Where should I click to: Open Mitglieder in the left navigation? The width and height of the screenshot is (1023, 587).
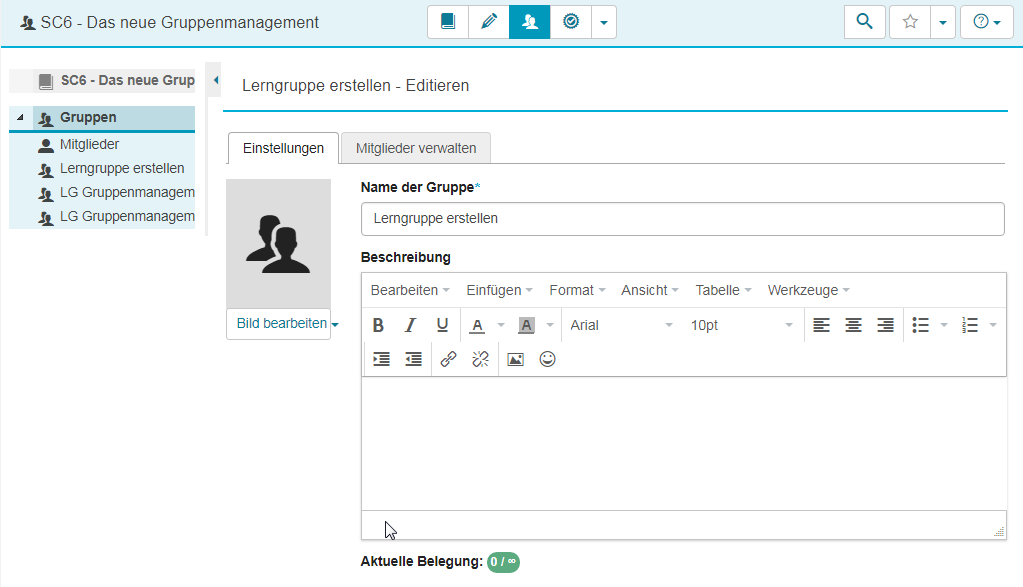coord(89,144)
